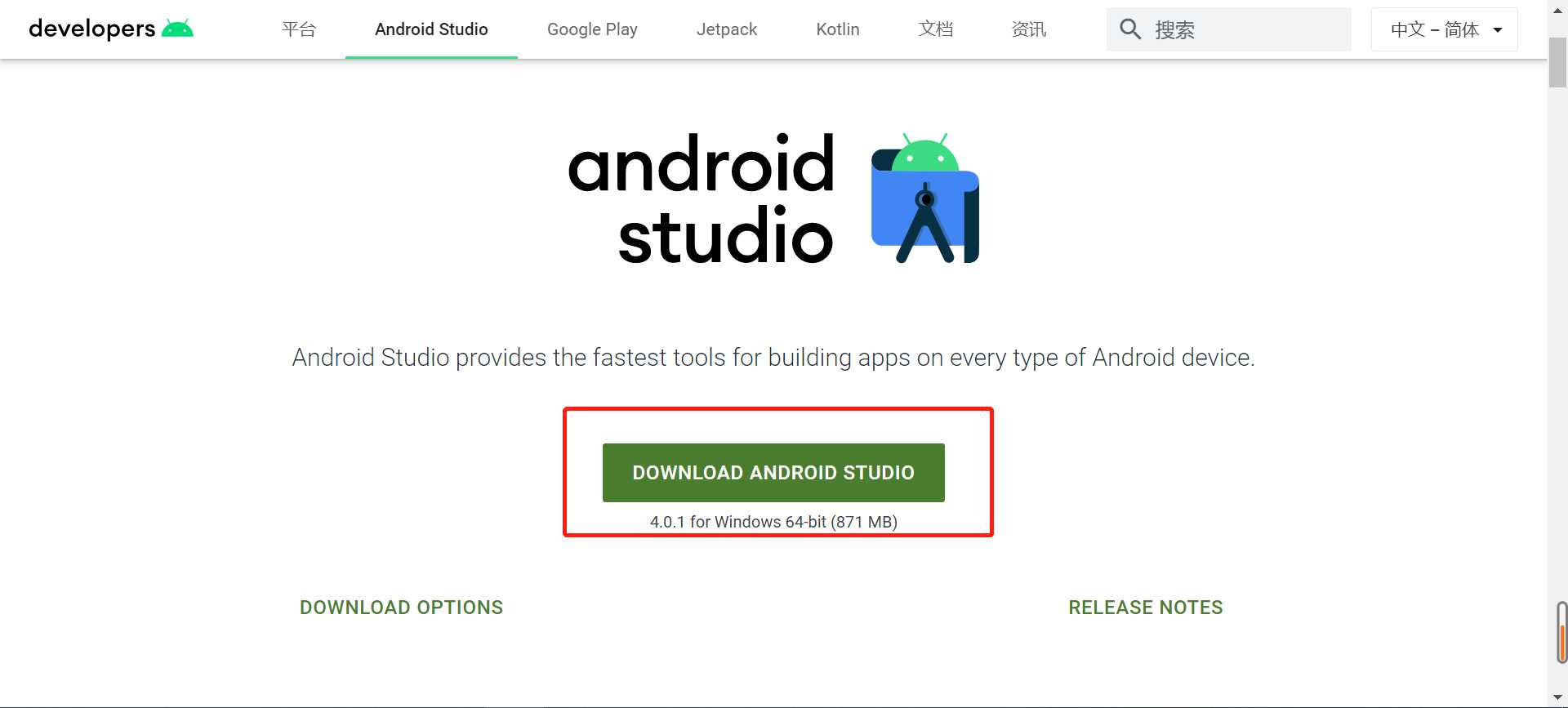The height and width of the screenshot is (708, 1568).
Task: Open the Release Notes link
Action: coord(1146,608)
